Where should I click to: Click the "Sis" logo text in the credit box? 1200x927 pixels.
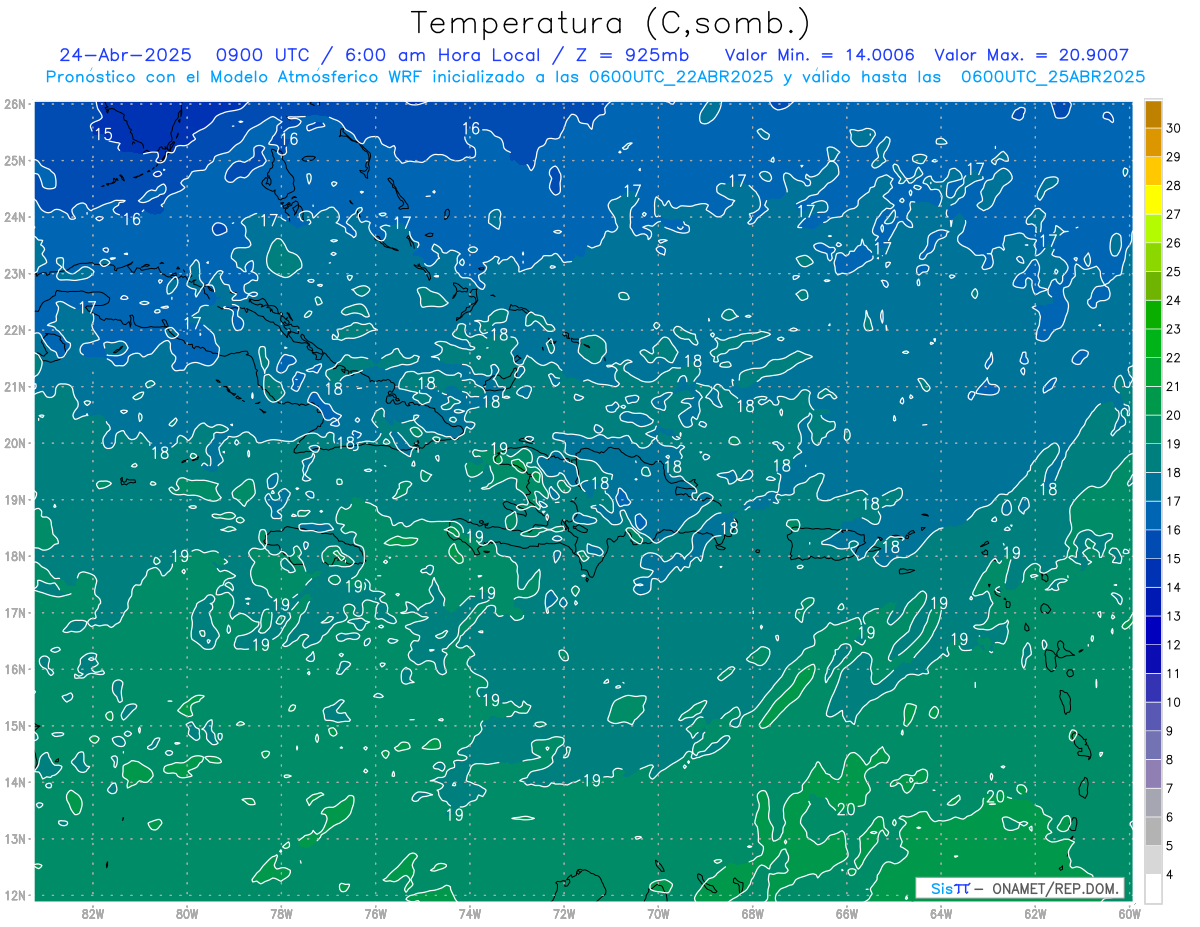pyautogui.click(x=943, y=888)
